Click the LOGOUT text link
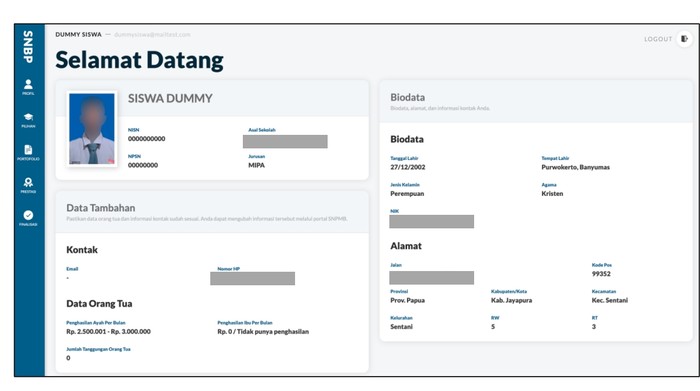700x391 pixels. click(658, 39)
